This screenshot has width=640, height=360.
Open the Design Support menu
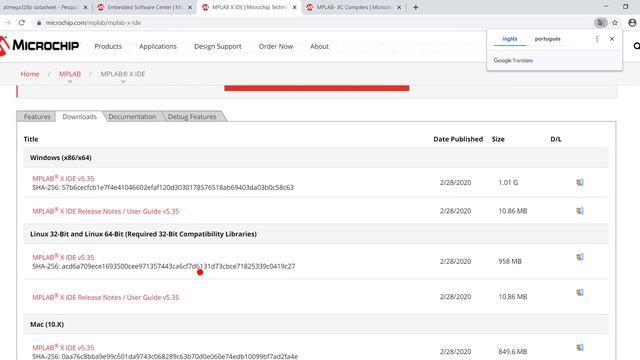point(218,47)
